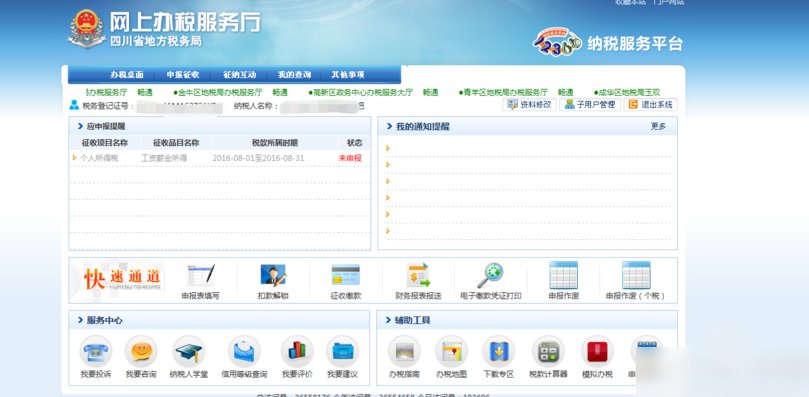This screenshot has height=397, width=809.
Task: Click the 快速通道 banner
Action: click(122, 279)
